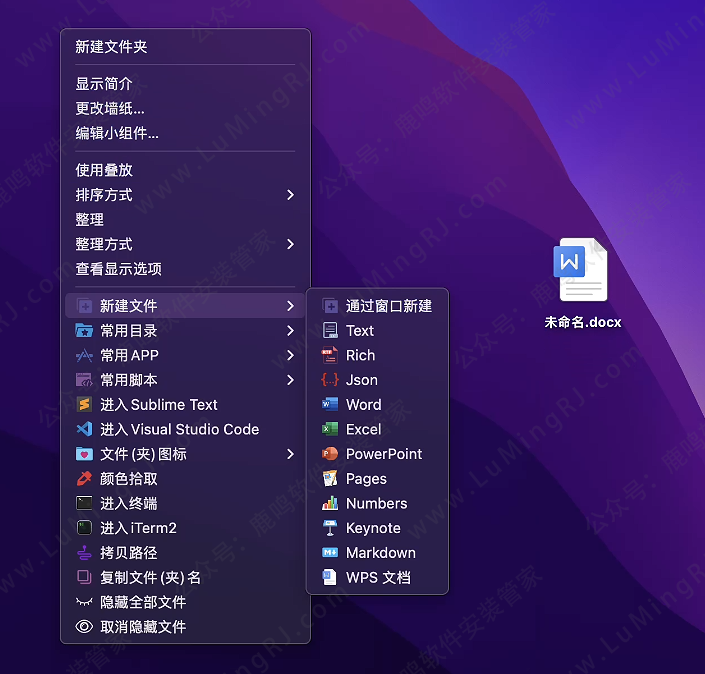Click the 进入 iTerm2 label
705x674 pixels.
click(x=138, y=528)
